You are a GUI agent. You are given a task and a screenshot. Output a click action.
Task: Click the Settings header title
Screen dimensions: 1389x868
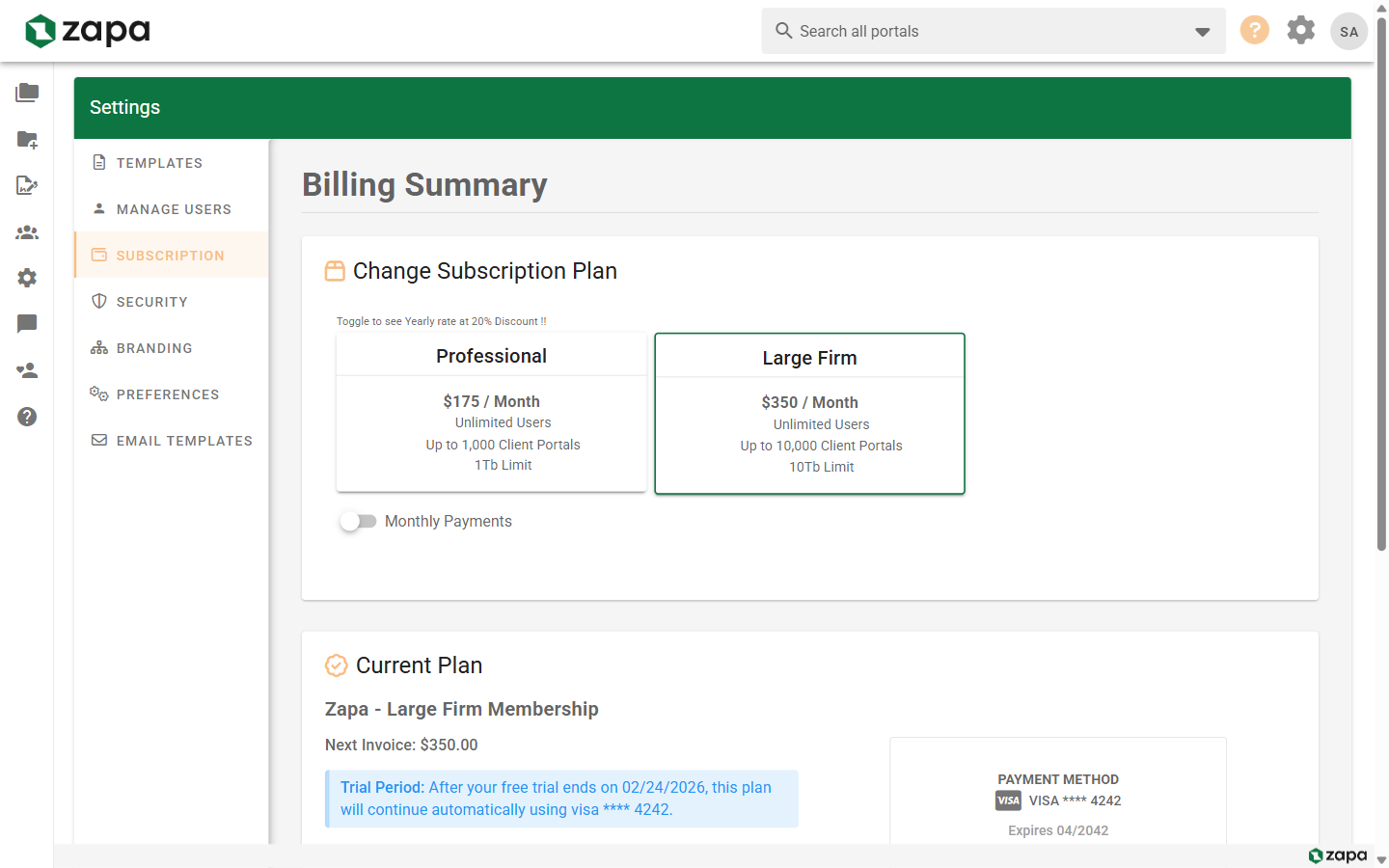pyautogui.click(x=124, y=107)
